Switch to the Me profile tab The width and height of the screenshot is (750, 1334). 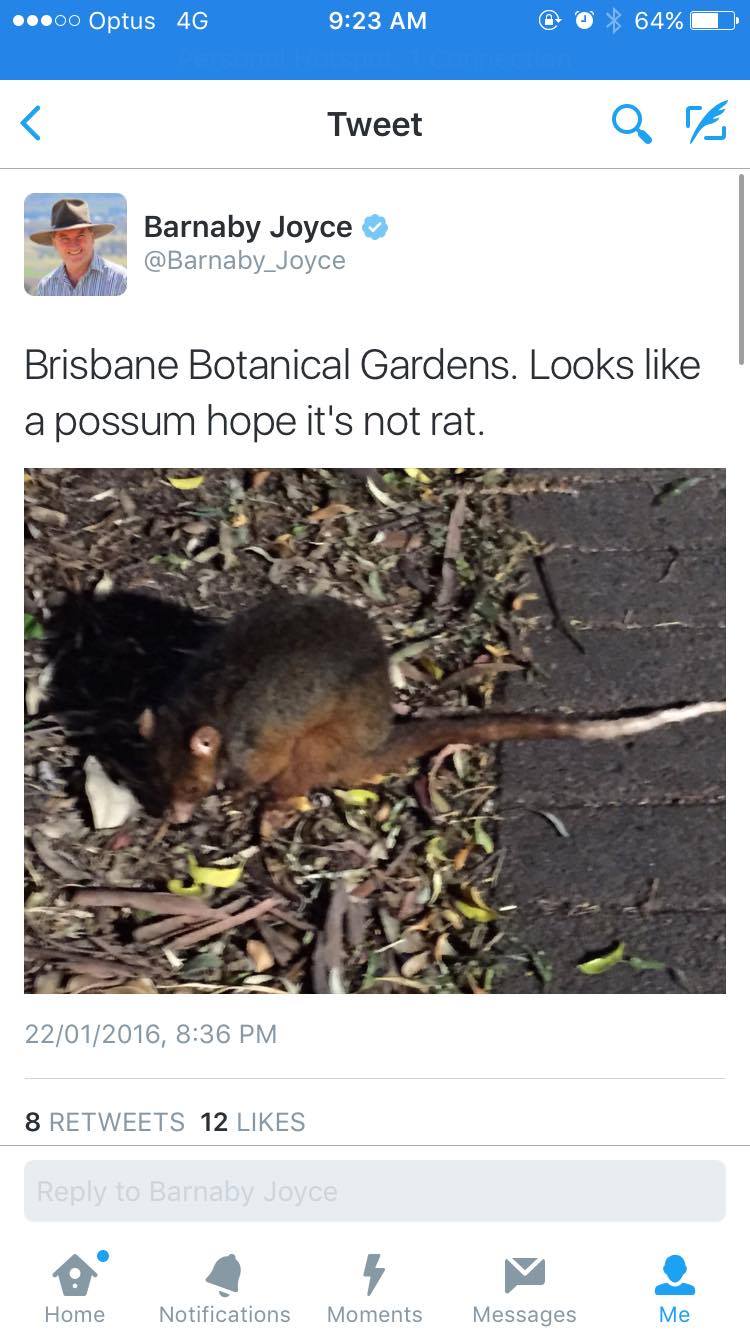(674, 1288)
